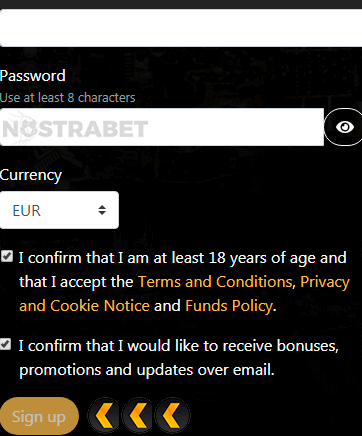The height and width of the screenshot is (436, 362).
Task: Click the 'Use at least 8 characters' hint
Action: [x=68, y=98]
